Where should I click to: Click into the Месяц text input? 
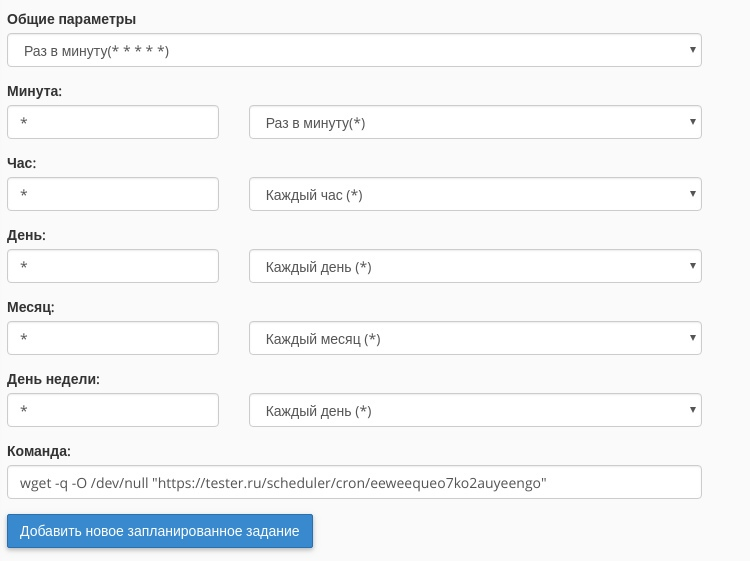113,338
